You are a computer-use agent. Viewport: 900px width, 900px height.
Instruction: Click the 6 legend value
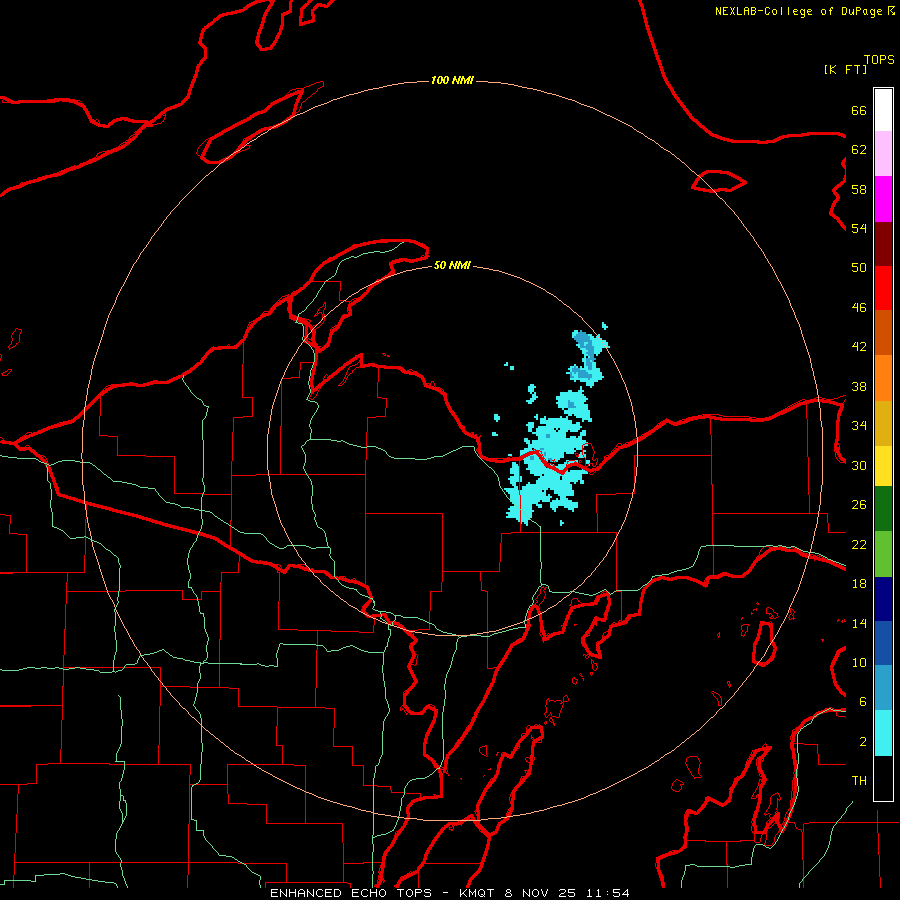pyautogui.click(x=863, y=702)
